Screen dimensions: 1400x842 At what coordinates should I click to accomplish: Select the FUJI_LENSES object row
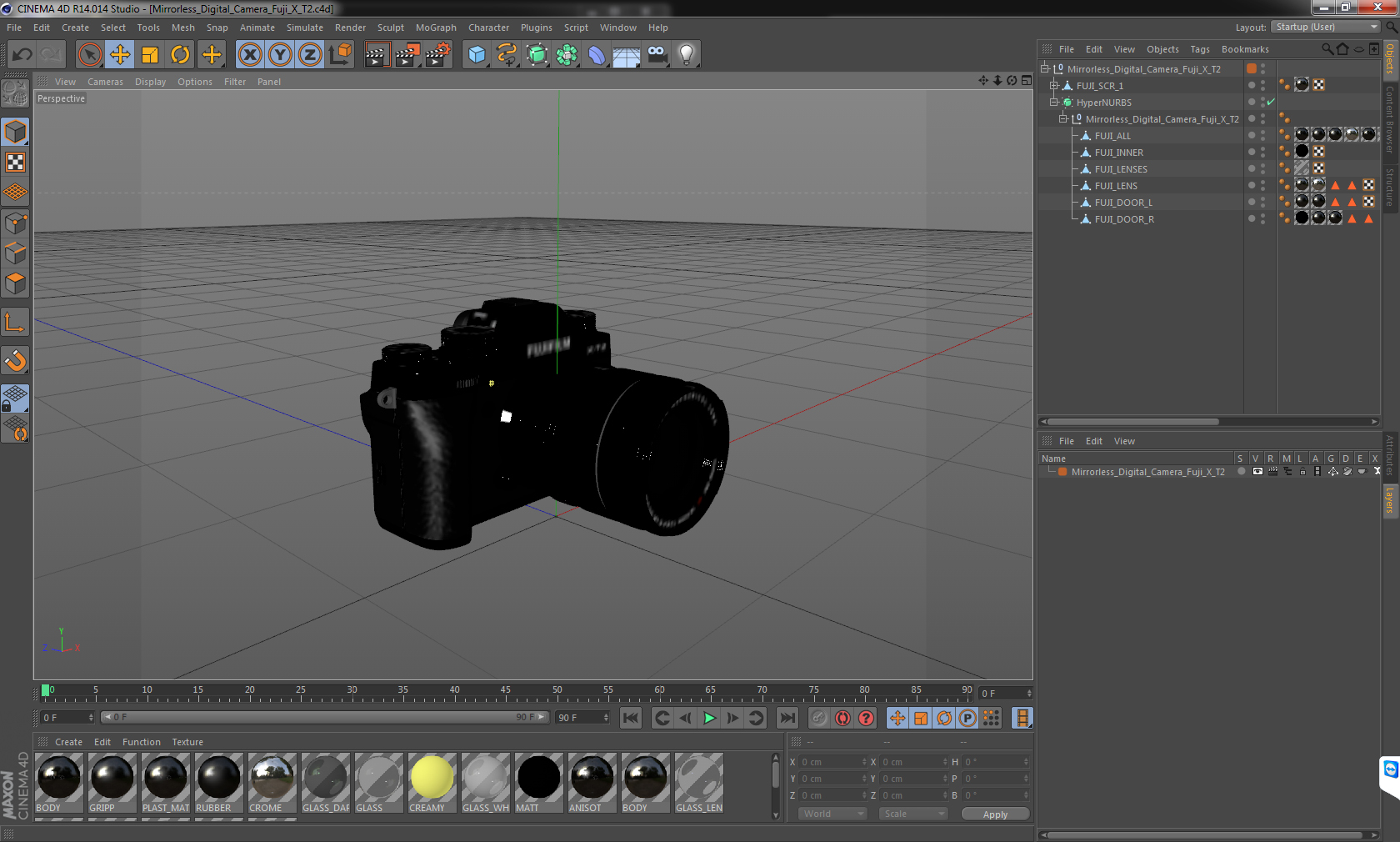point(1121,169)
